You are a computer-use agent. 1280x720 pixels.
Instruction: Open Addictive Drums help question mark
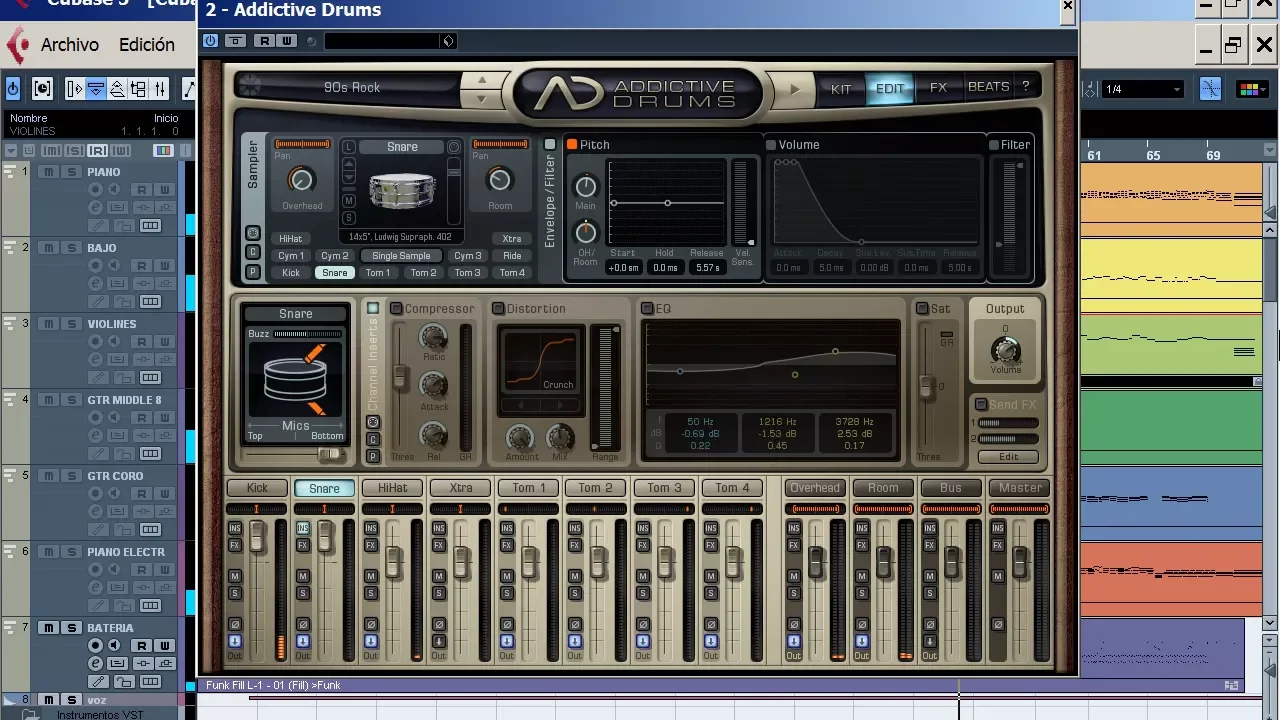pyautogui.click(x=1025, y=87)
